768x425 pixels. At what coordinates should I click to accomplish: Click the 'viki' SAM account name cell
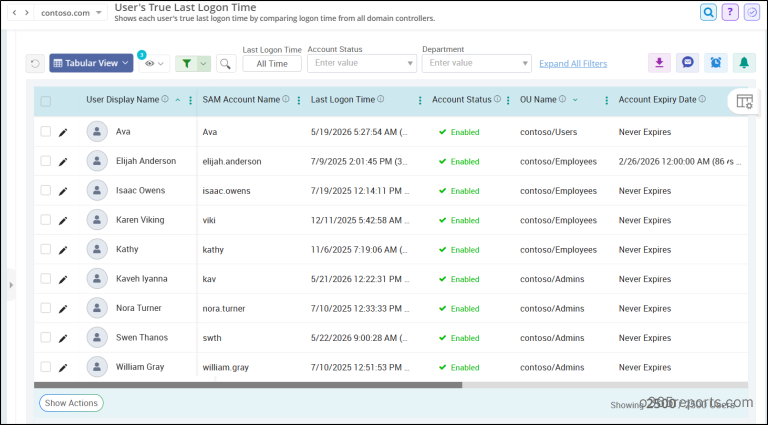pyautogui.click(x=209, y=220)
